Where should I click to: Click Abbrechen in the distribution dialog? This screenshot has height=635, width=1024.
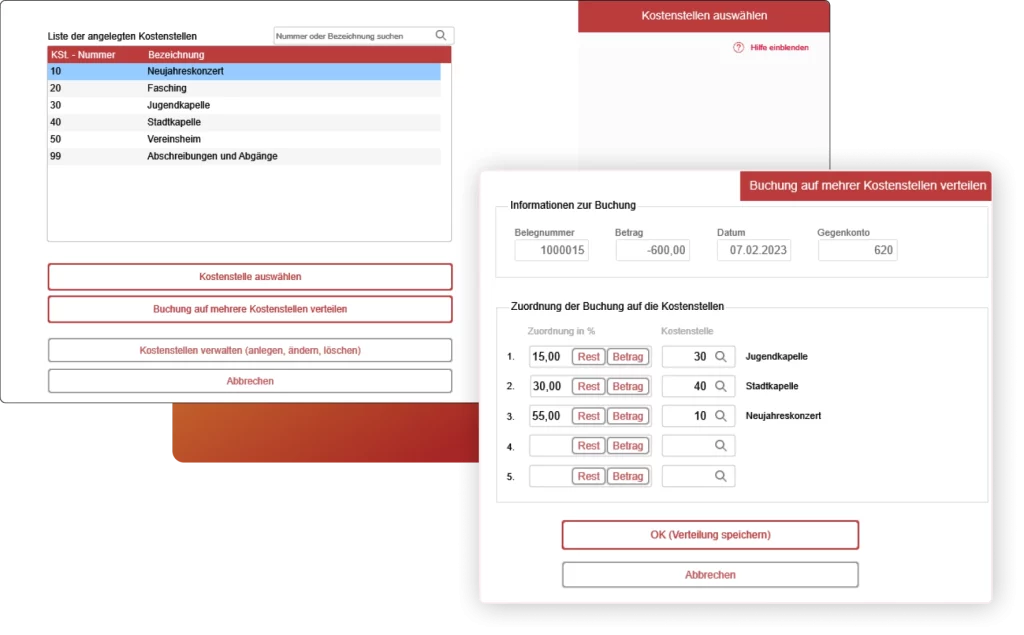pos(710,575)
